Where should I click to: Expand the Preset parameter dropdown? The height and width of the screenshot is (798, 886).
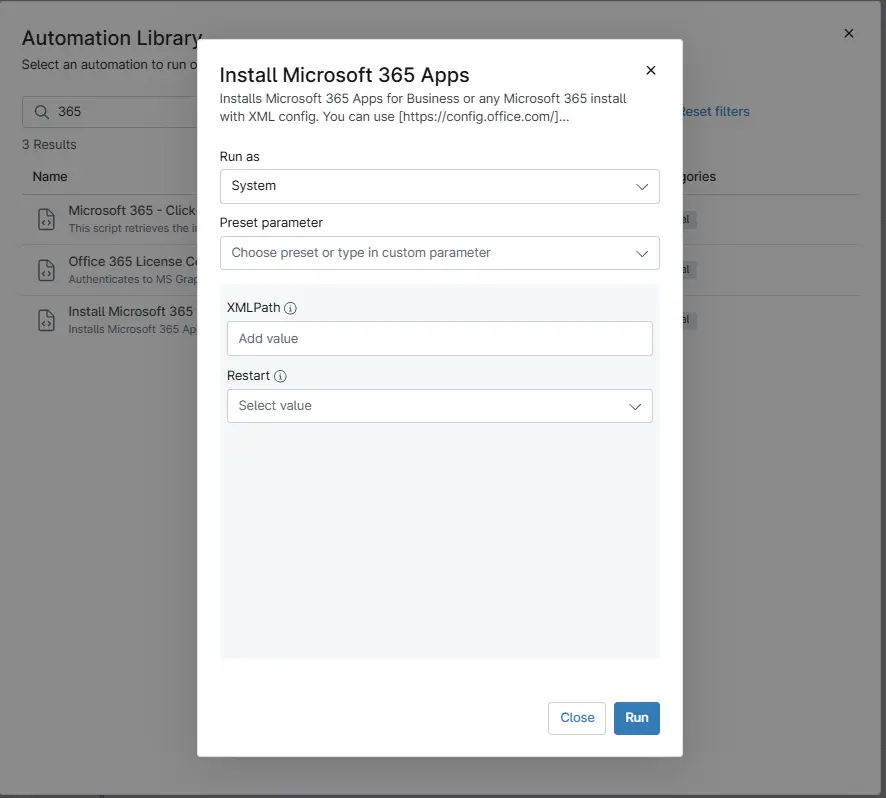(439, 253)
